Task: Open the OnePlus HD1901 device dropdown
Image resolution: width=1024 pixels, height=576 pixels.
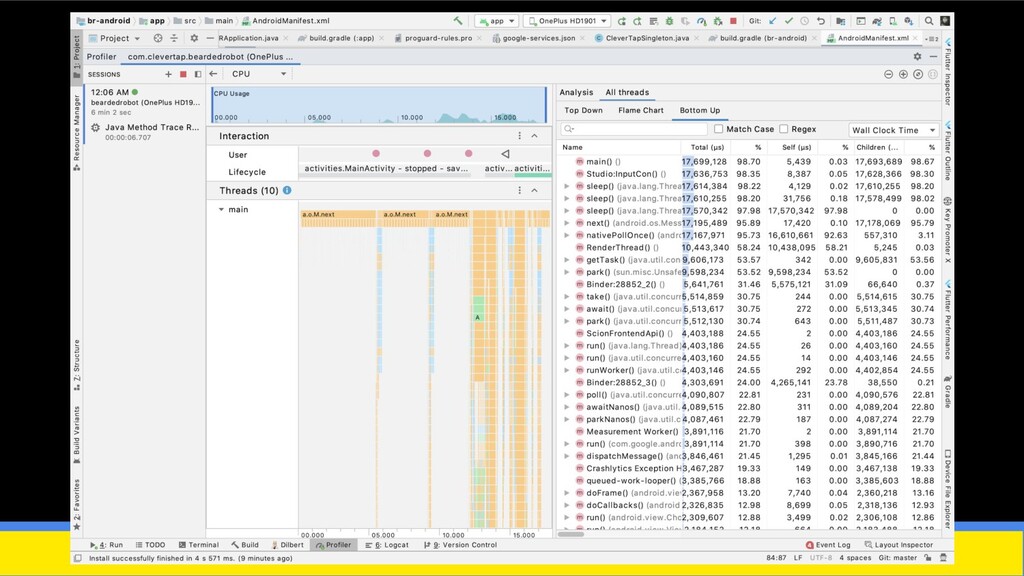Action: 567,21
